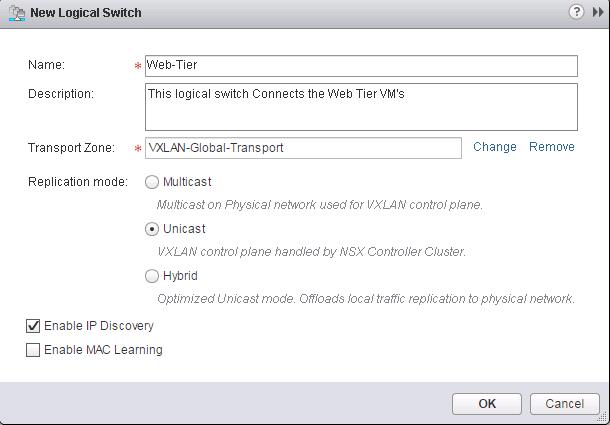Viewport: 610px width, 425px height.
Task: Enable the MAC Learning checkbox
Action: point(33,349)
